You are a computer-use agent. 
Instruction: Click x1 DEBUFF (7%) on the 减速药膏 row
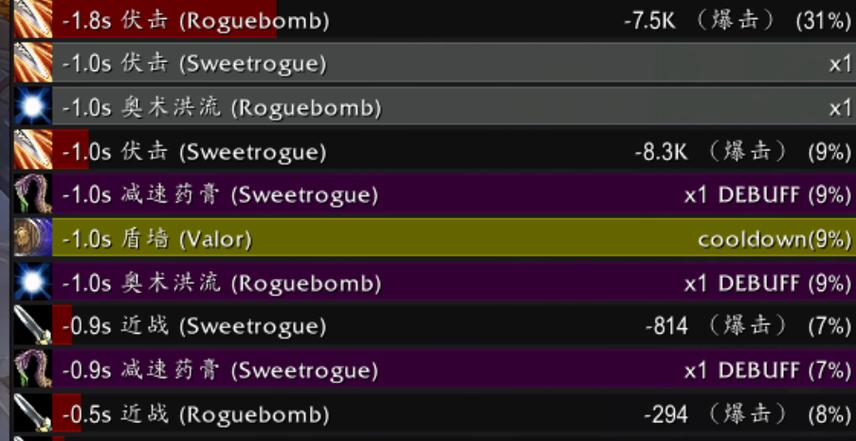(x=768, y=371)
